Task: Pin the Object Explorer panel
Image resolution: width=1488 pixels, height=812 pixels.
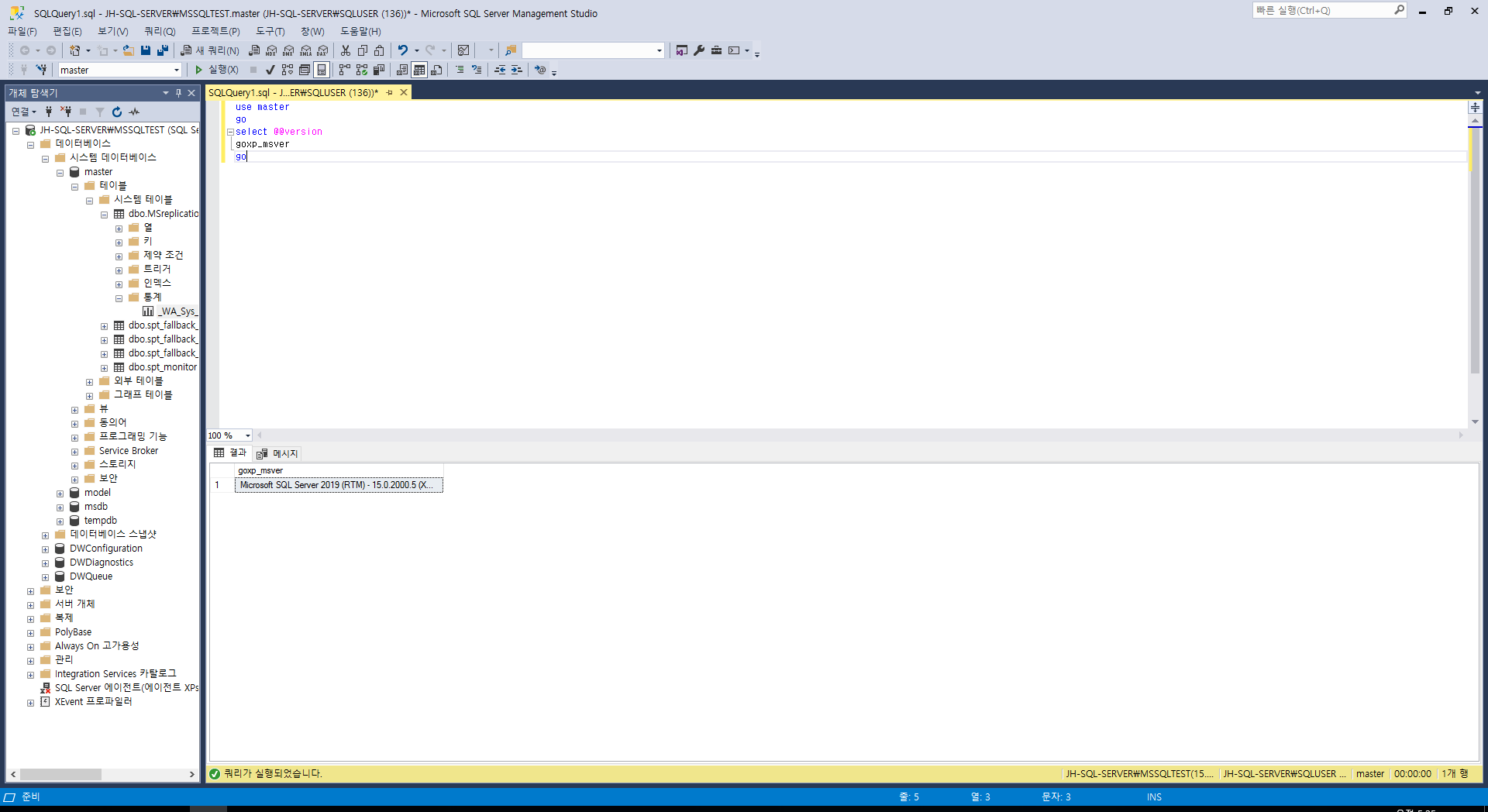Action: (178, 93)
